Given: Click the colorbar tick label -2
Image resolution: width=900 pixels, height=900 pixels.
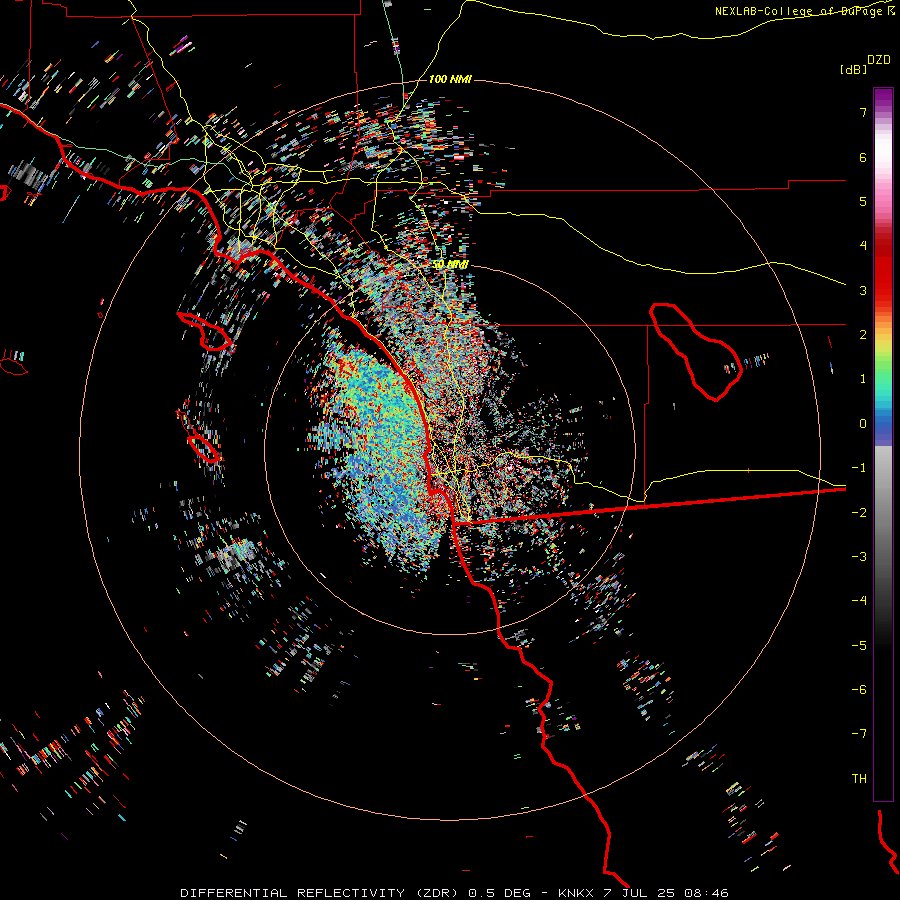Looking at the screenshot, I should click(x=859, y=513).
